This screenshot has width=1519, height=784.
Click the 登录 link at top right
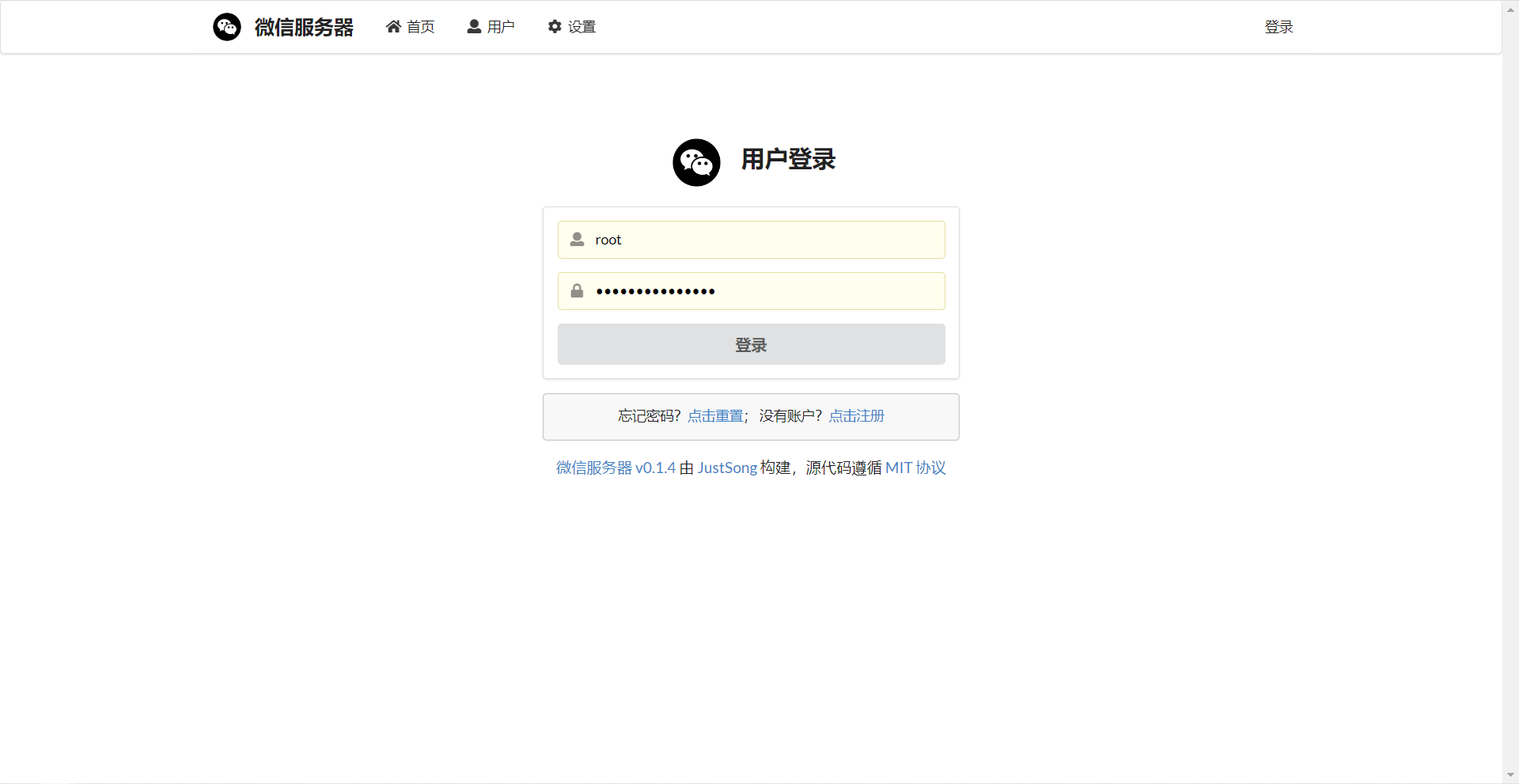click(x=1278, y=26)
